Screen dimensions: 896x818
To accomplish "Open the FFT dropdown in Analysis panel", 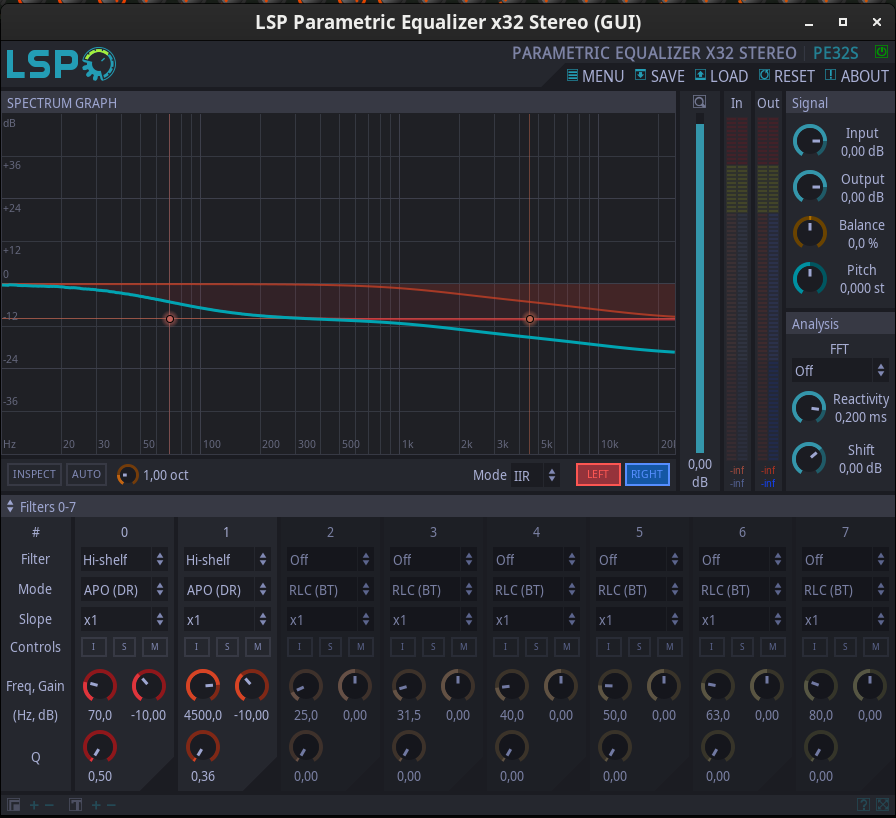I will point(840,370).
